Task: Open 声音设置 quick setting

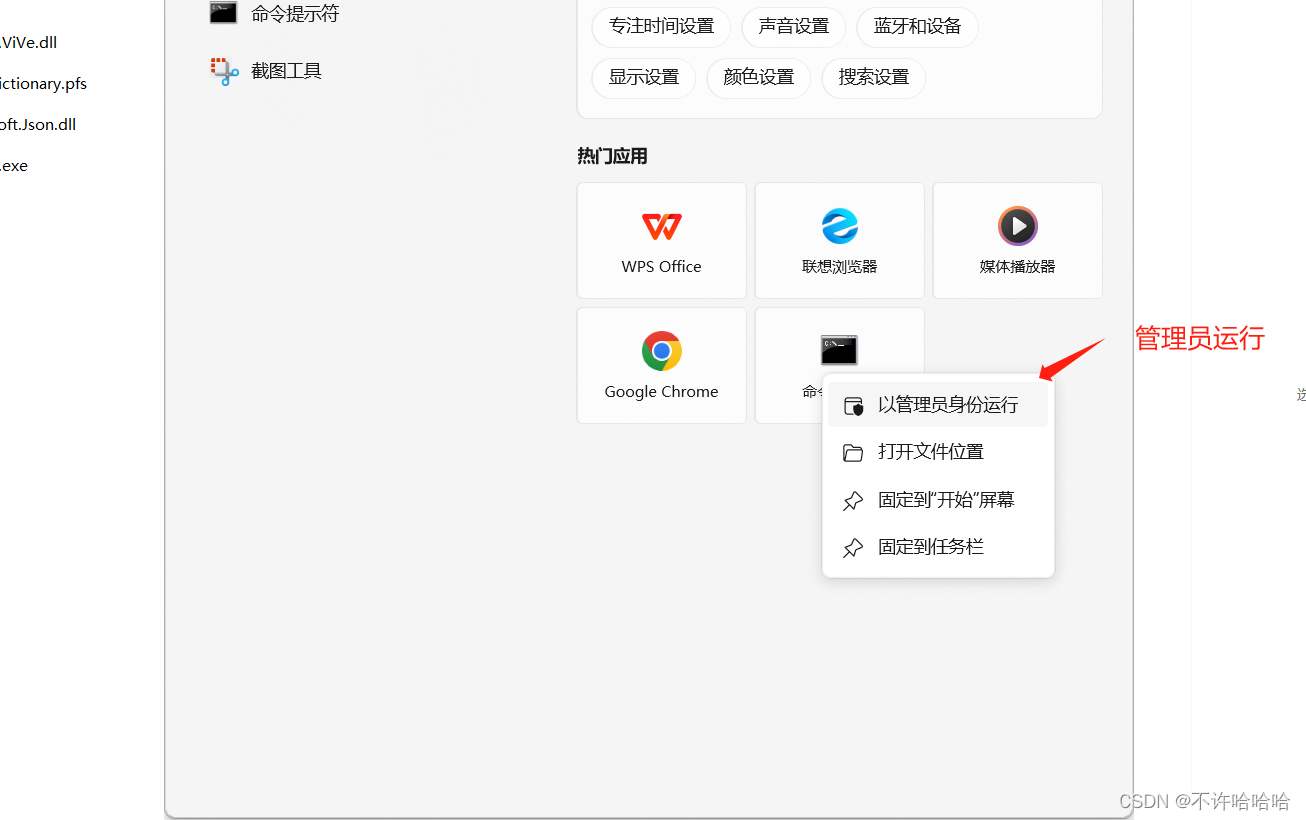Action: [x=794, y=27]
